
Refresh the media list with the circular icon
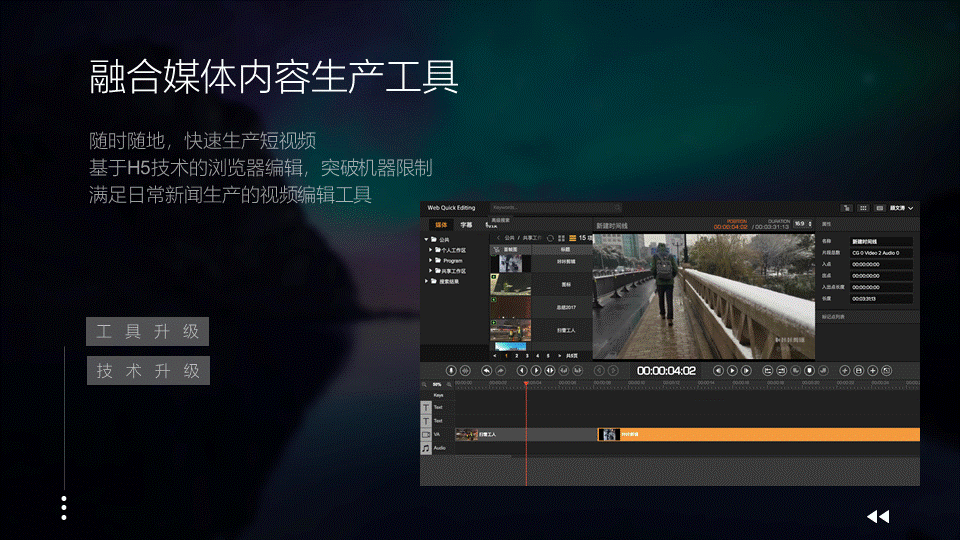click(550, 238)
